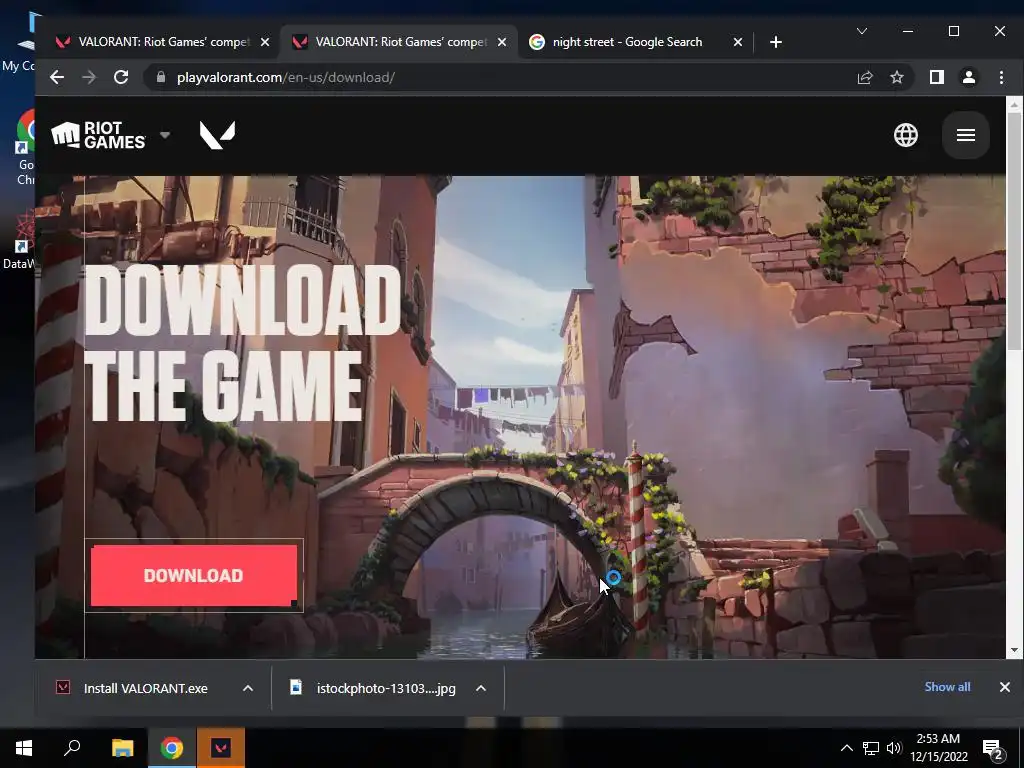Click the page scrollbar up arrow
1024x768 pixels.
(x=1014, y=104)
